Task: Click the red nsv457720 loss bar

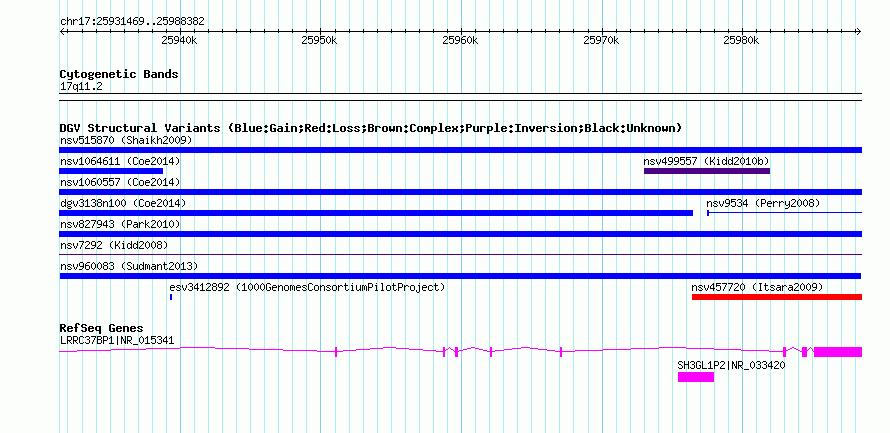Action: [x=776, y=297]
